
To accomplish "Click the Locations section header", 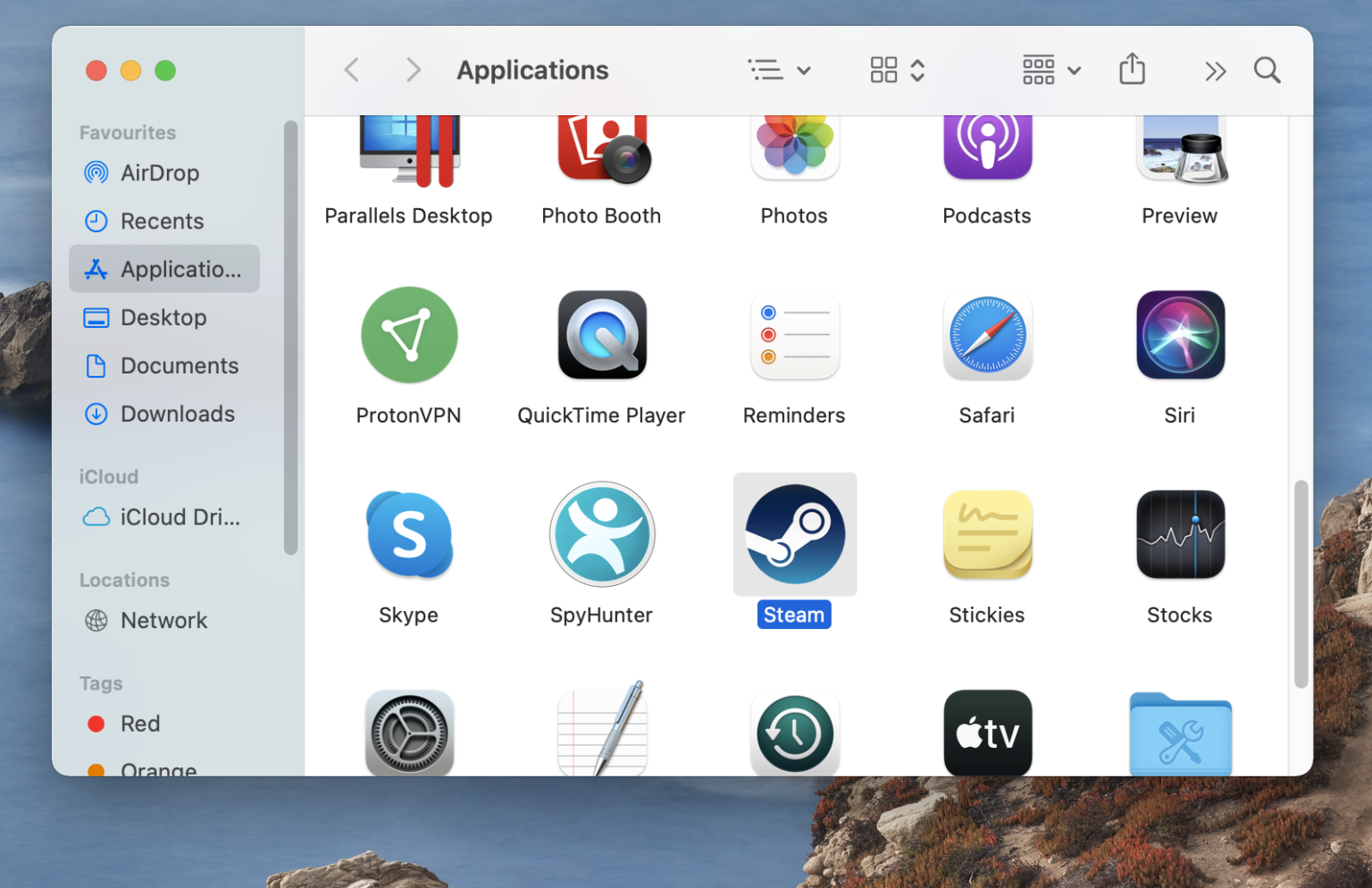I will pyautogui.click(x=124, y=580).
